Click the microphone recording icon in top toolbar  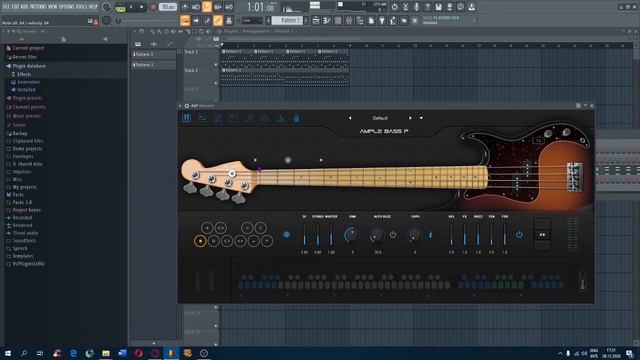416,7
